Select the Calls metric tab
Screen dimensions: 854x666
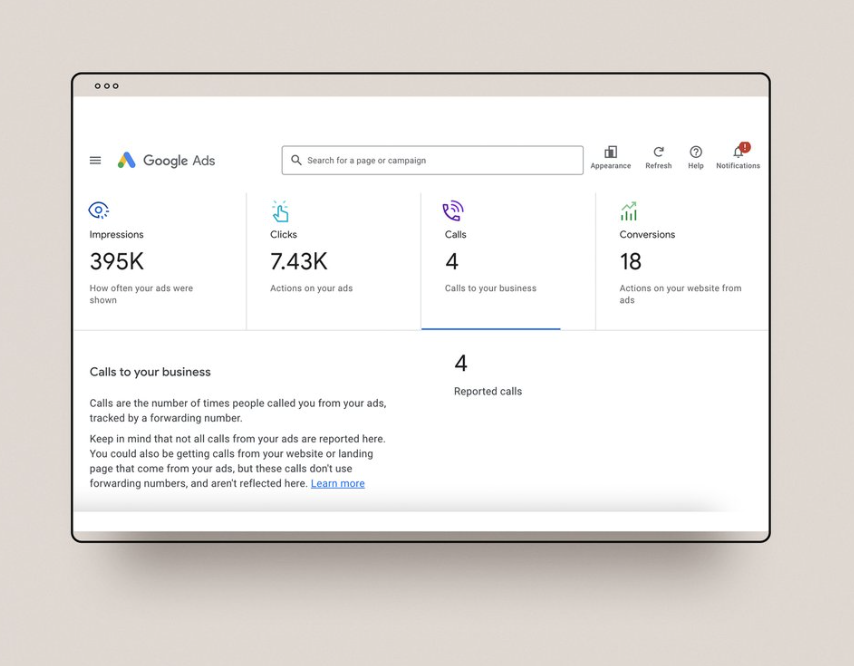point(508,261)
